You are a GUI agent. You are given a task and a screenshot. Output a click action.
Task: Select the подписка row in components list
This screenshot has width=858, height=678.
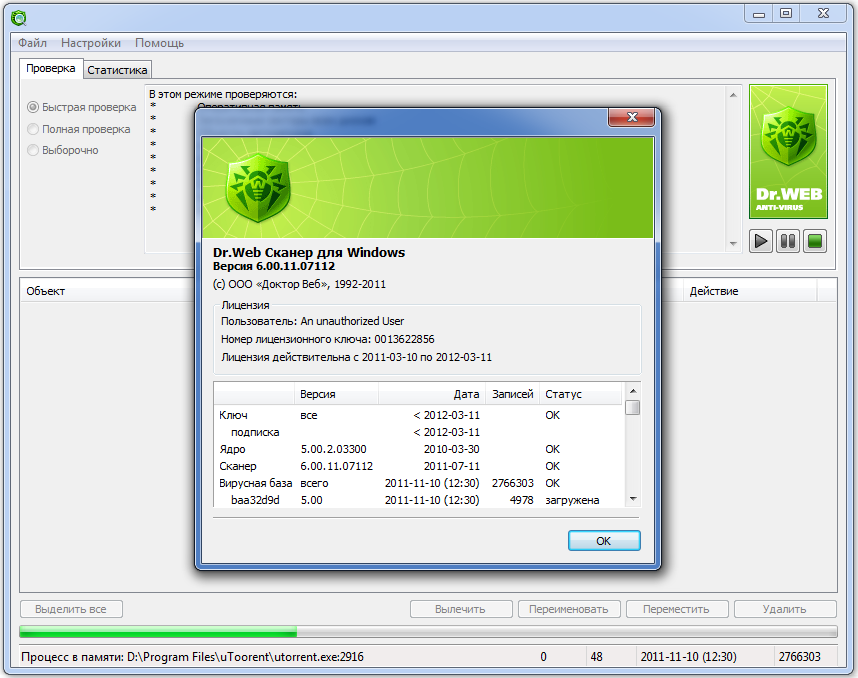click(x=420, y=432)
